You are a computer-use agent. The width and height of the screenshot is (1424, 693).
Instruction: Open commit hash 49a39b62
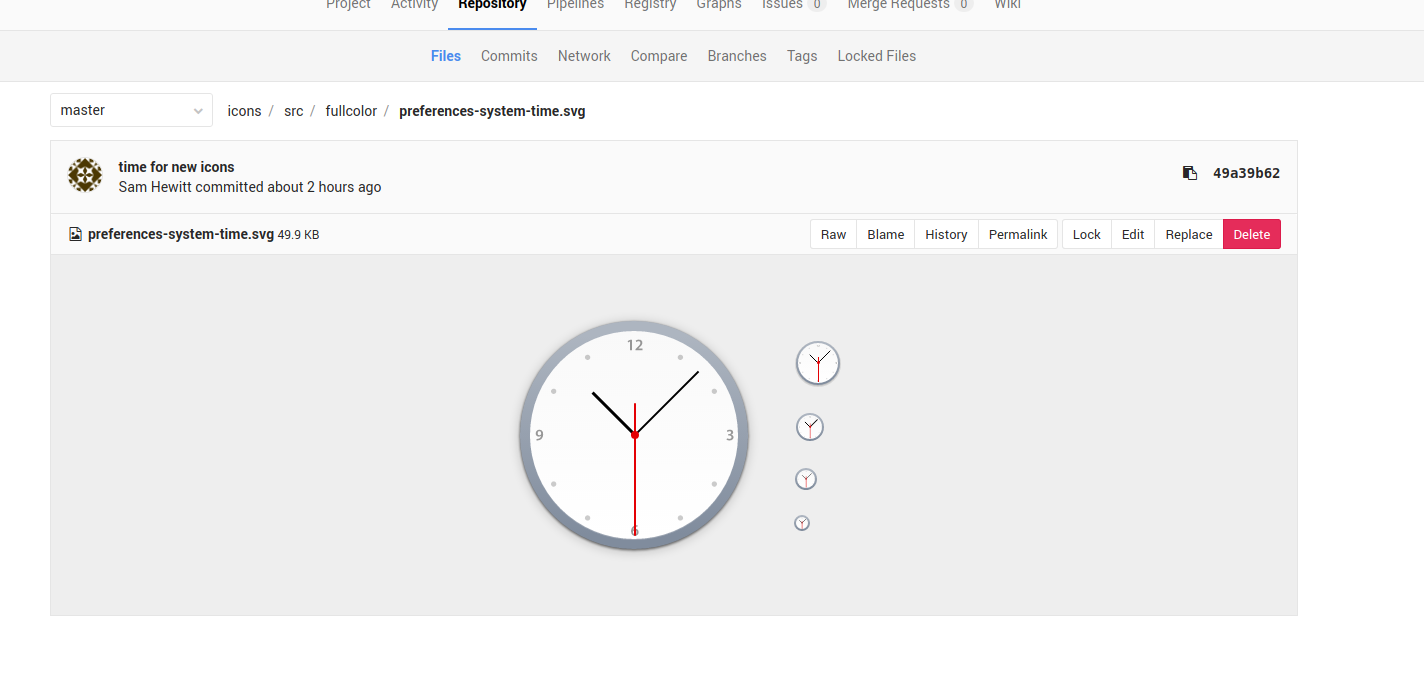[x=1246, y=173]
